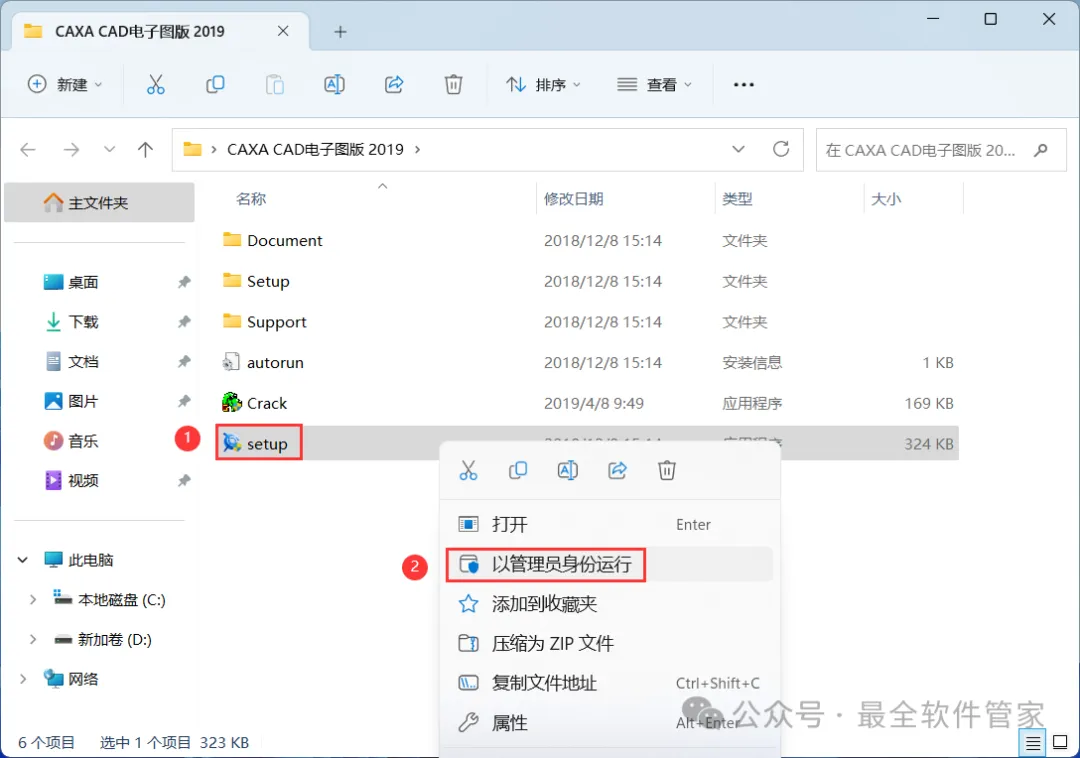Expand the 新加卷 (D:) node
Image resolution: width=1080 pixels, height=758 pixels.
32,640
